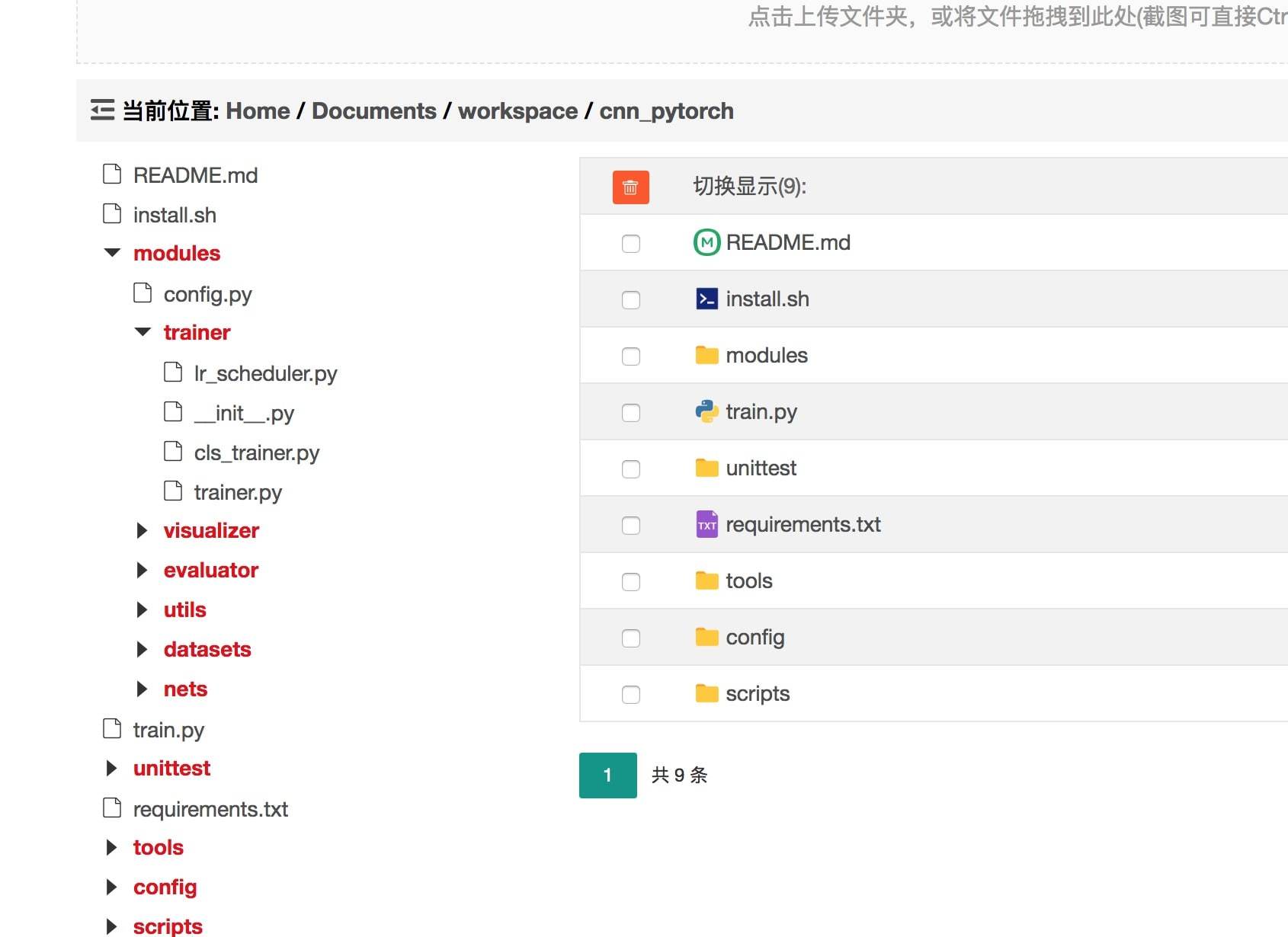Viewport: 1288px width, 937px height.
Task: Open requirements.txt in the file list
Action: [803, 525]
